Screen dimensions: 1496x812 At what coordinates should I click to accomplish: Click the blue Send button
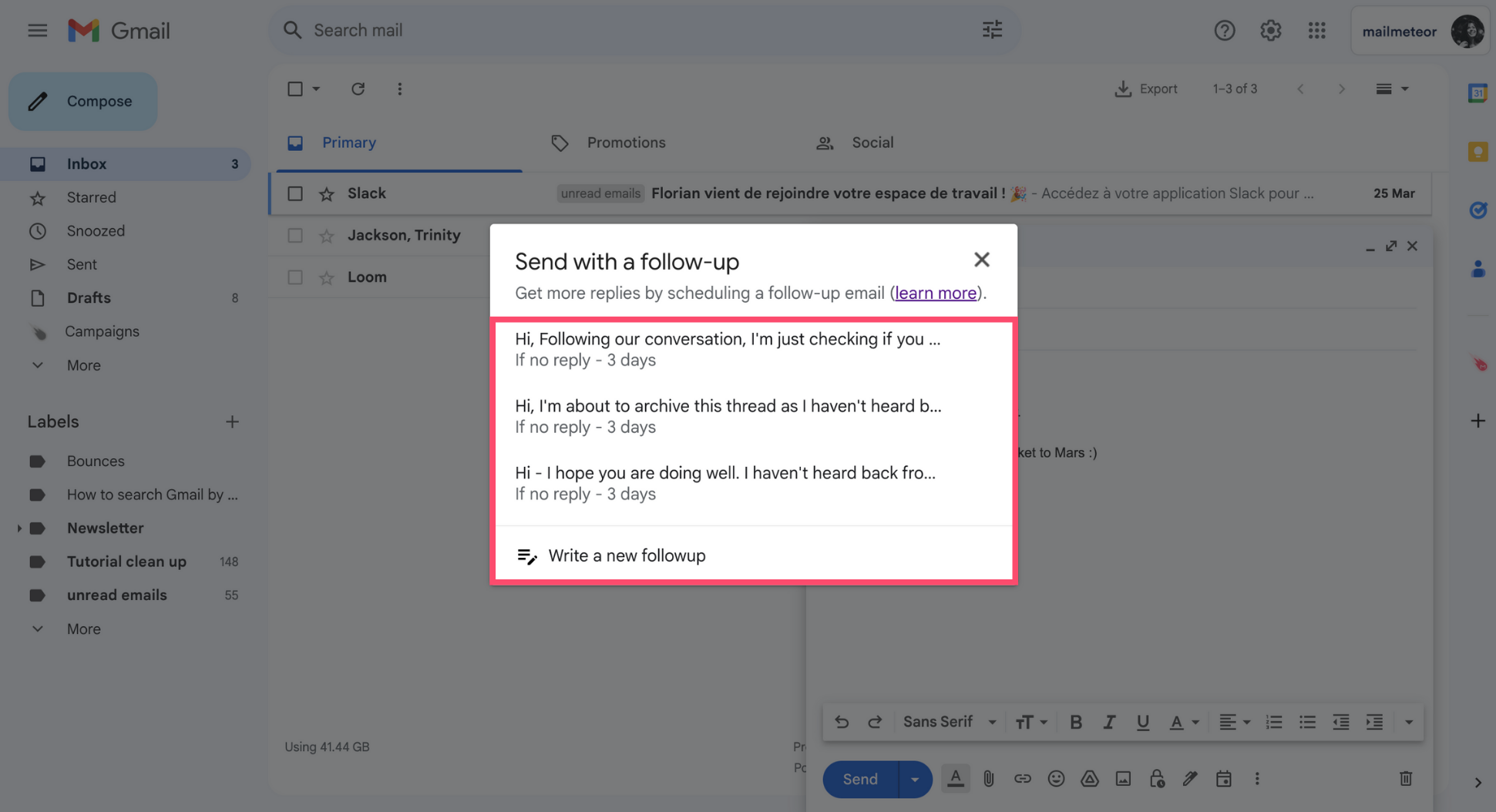pos(860,779)
